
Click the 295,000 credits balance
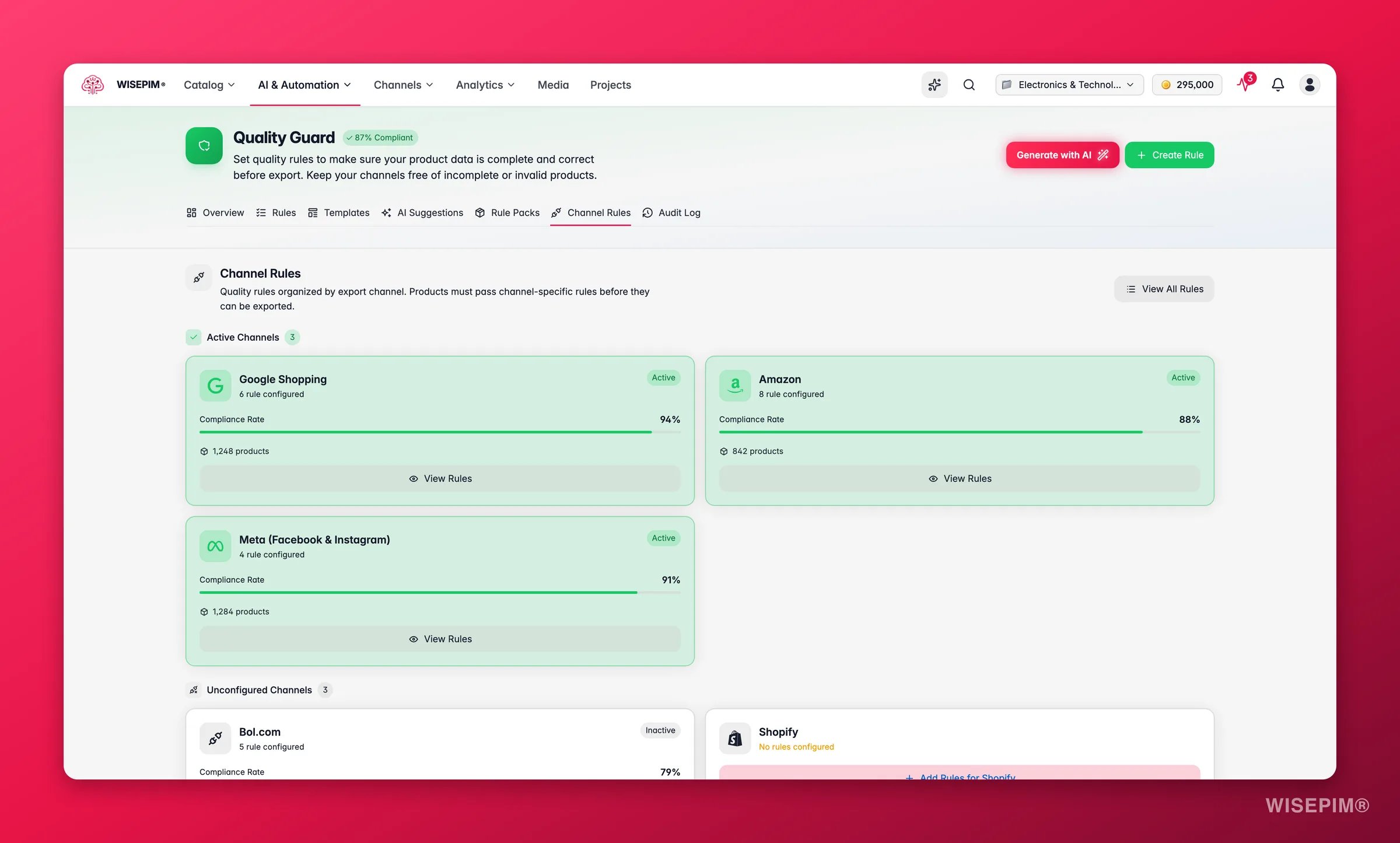[1187, 85]
